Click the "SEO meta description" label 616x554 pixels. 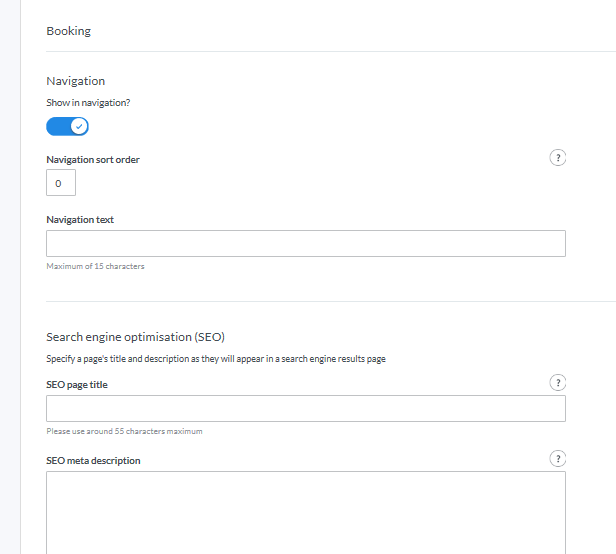coord(93,461)
